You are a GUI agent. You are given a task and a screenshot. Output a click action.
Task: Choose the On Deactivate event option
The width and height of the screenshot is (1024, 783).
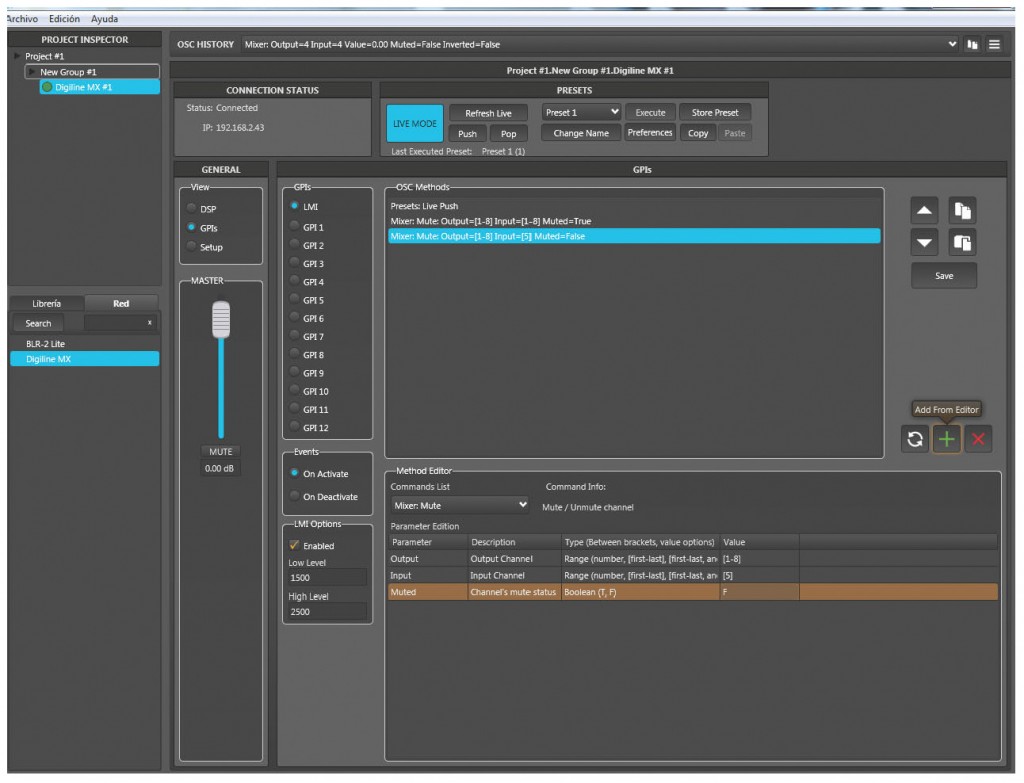pos(295,497)
